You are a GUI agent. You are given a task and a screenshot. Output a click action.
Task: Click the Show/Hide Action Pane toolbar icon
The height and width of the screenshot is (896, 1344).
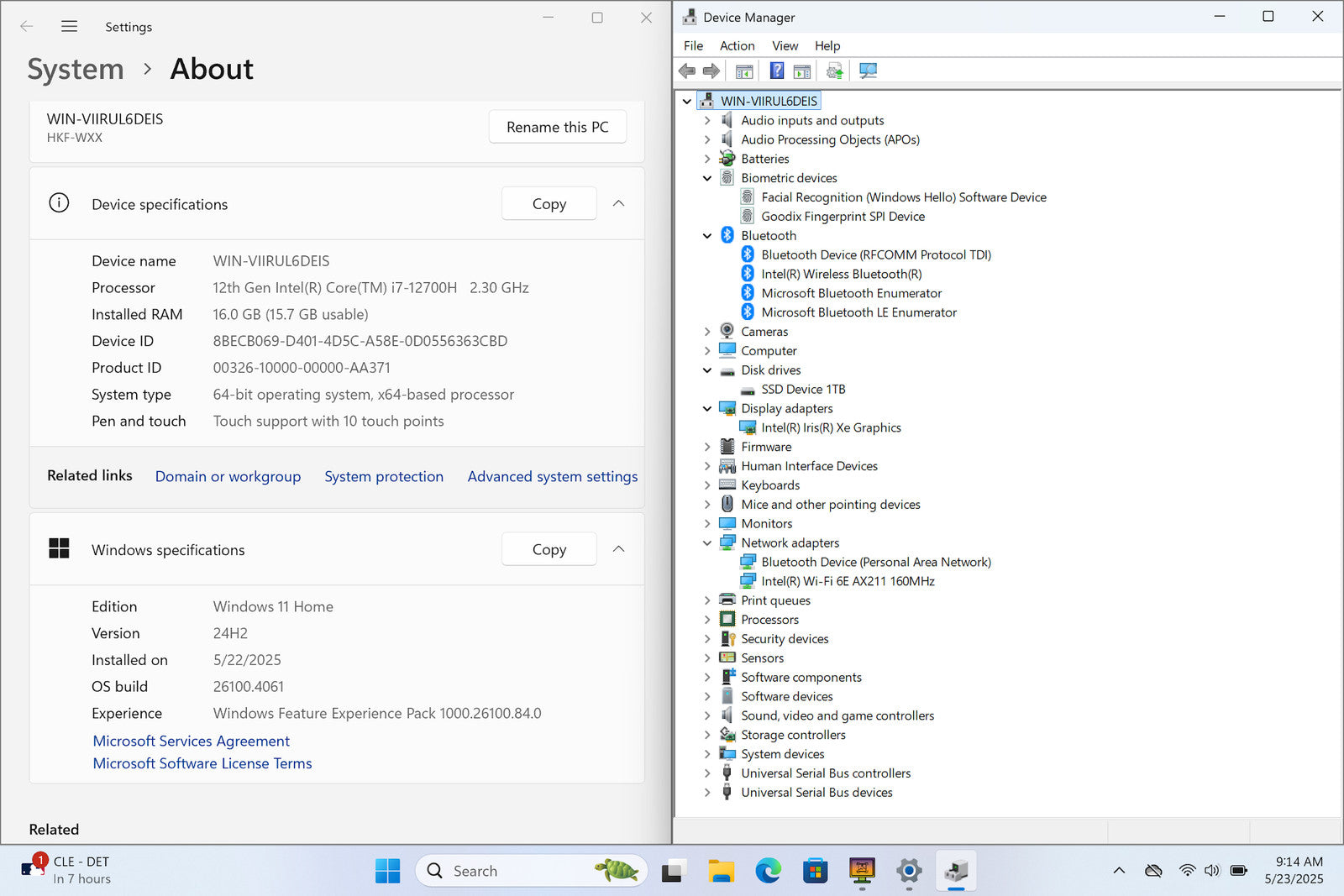[802, 71]
